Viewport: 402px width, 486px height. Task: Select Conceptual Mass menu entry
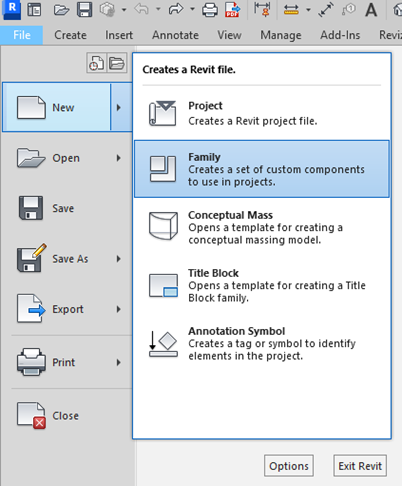click(262, 227)
